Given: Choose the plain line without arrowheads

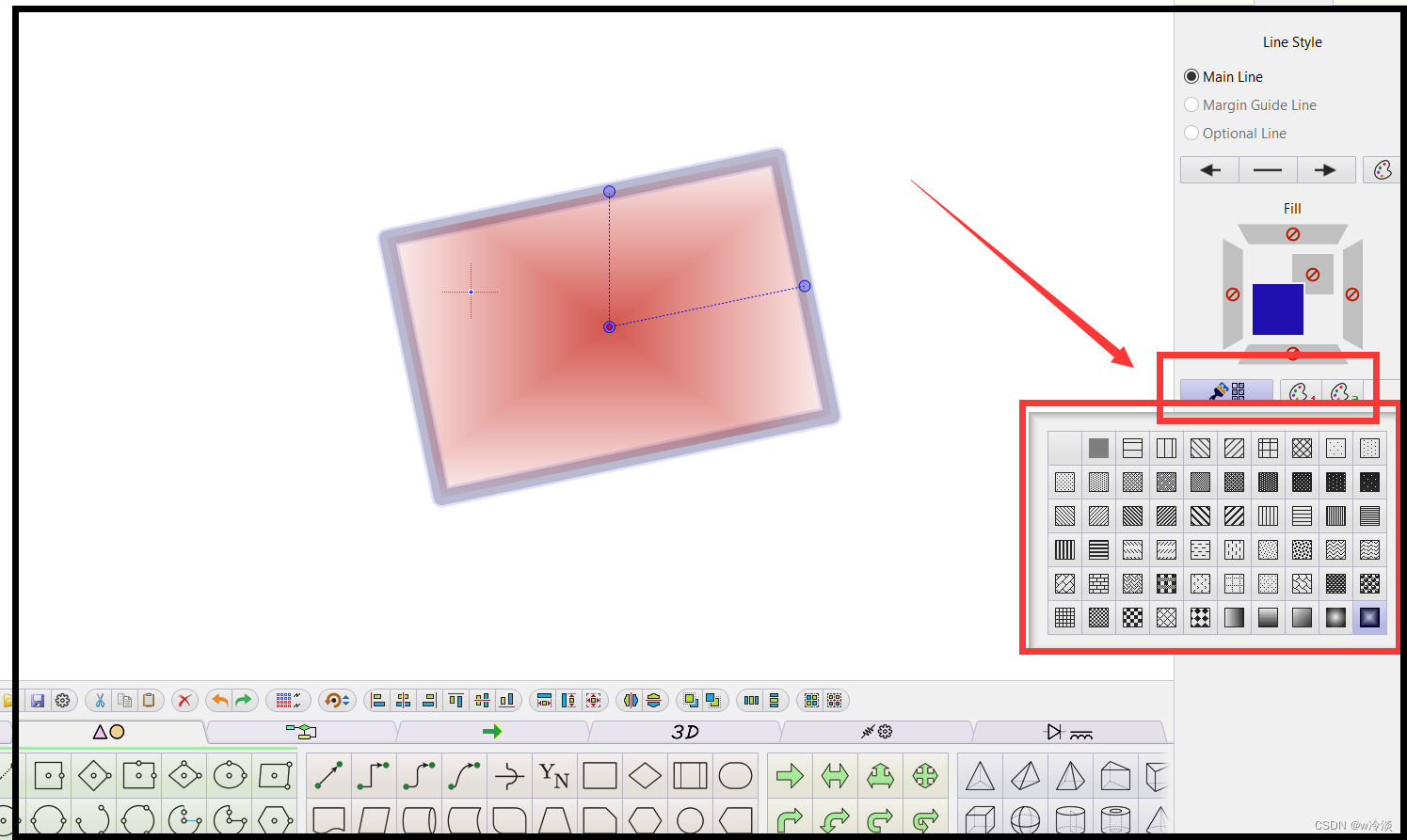Looking at the screenshot, I should coord(1268,170).
